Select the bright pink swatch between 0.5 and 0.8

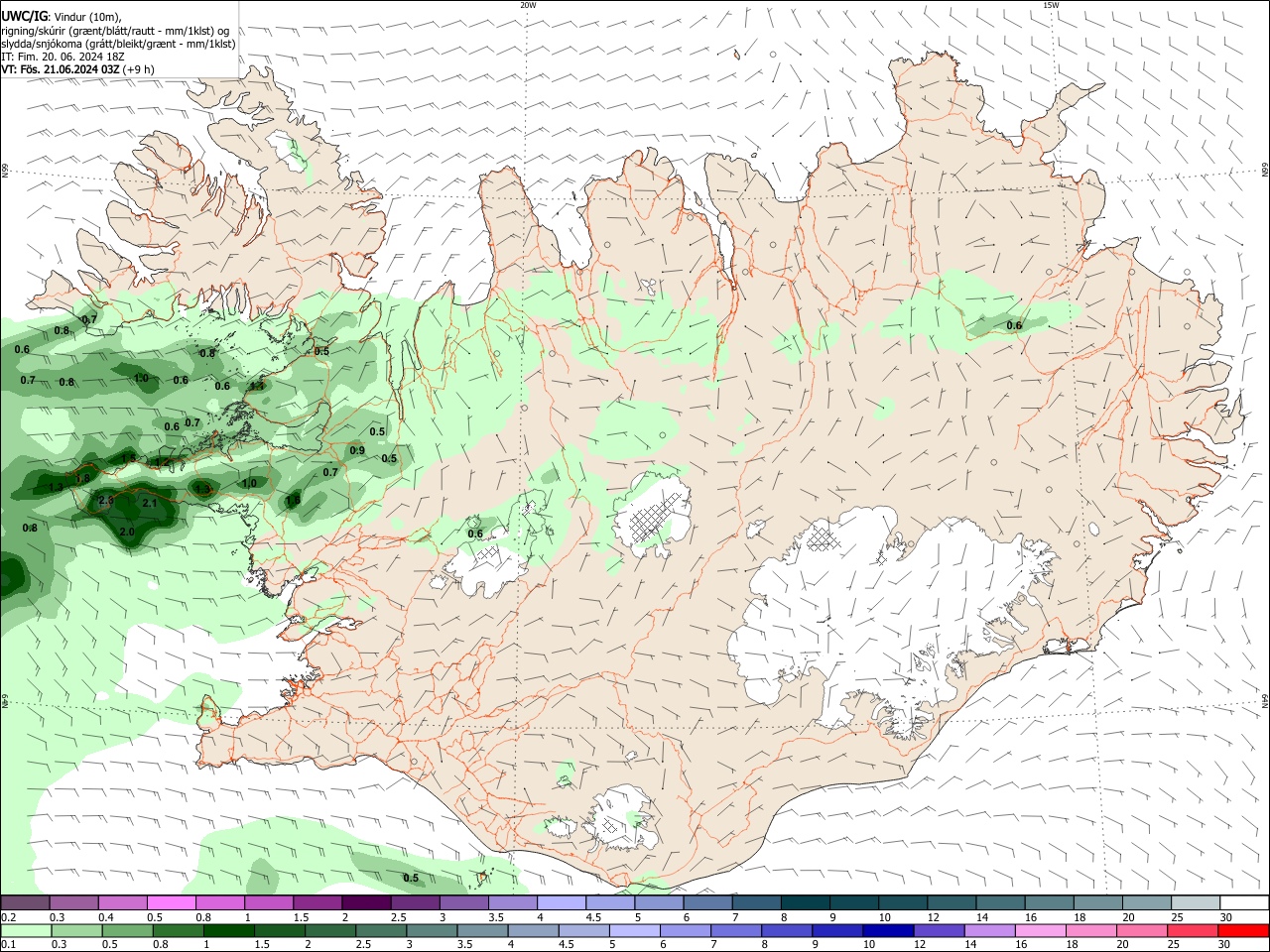[x=171, y=902]
